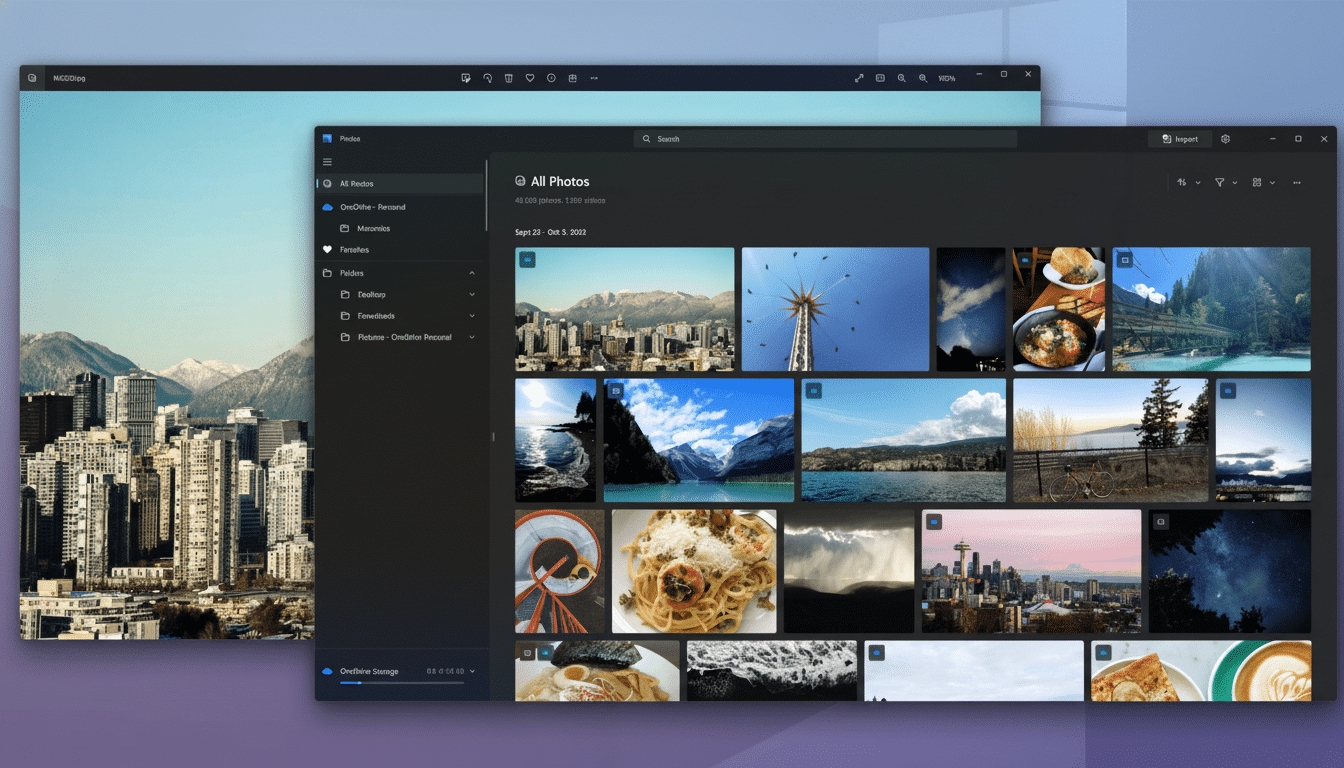Toggle the cloud badge on the first mountain thumbnail

tap(526, 260)
